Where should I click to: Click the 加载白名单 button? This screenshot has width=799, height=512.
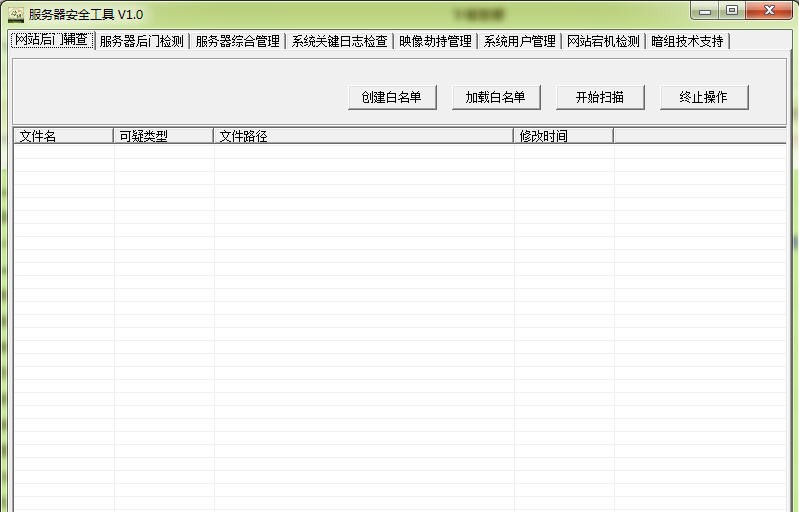(x=496, y=97)
